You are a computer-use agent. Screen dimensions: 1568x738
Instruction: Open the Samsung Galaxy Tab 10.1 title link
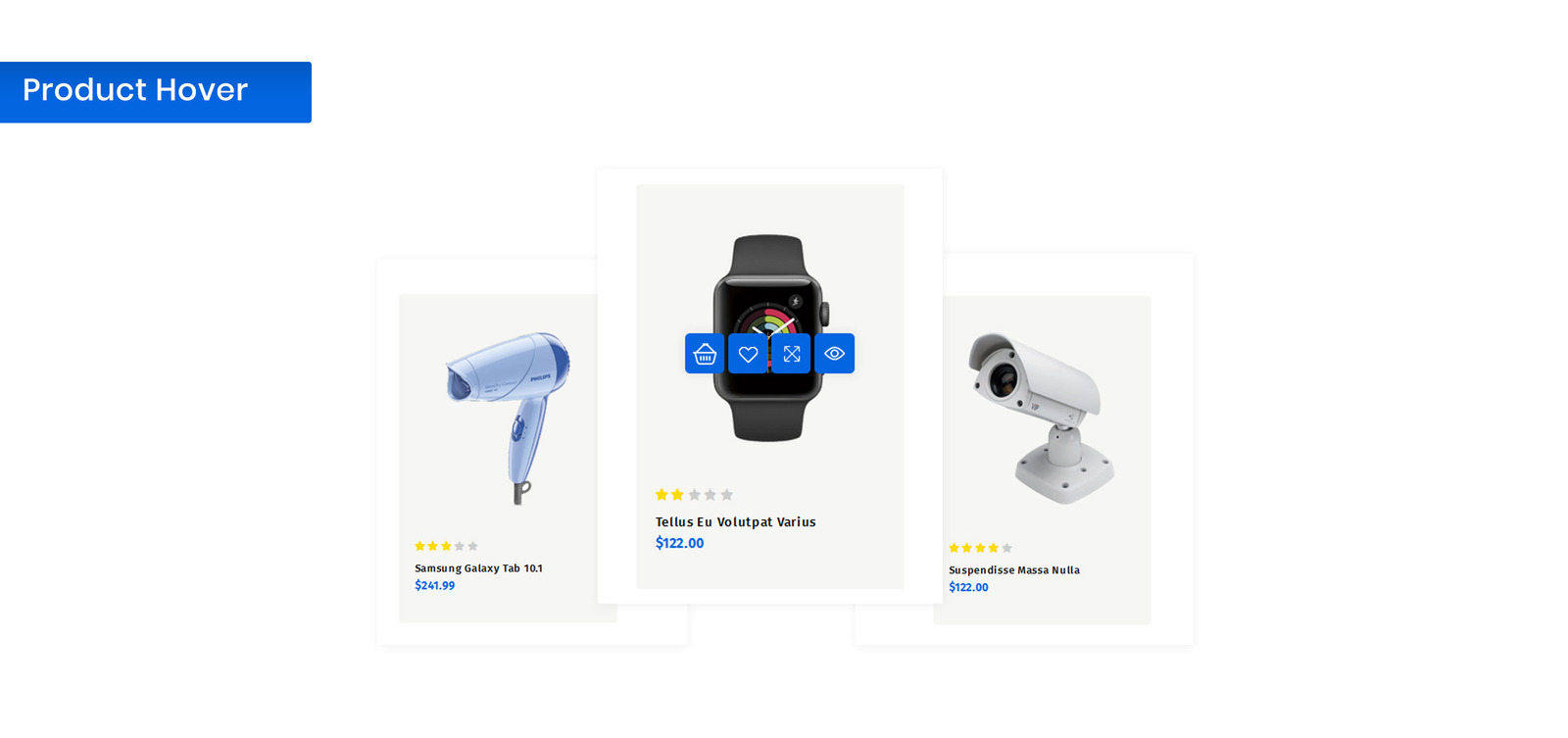(478, 568)
